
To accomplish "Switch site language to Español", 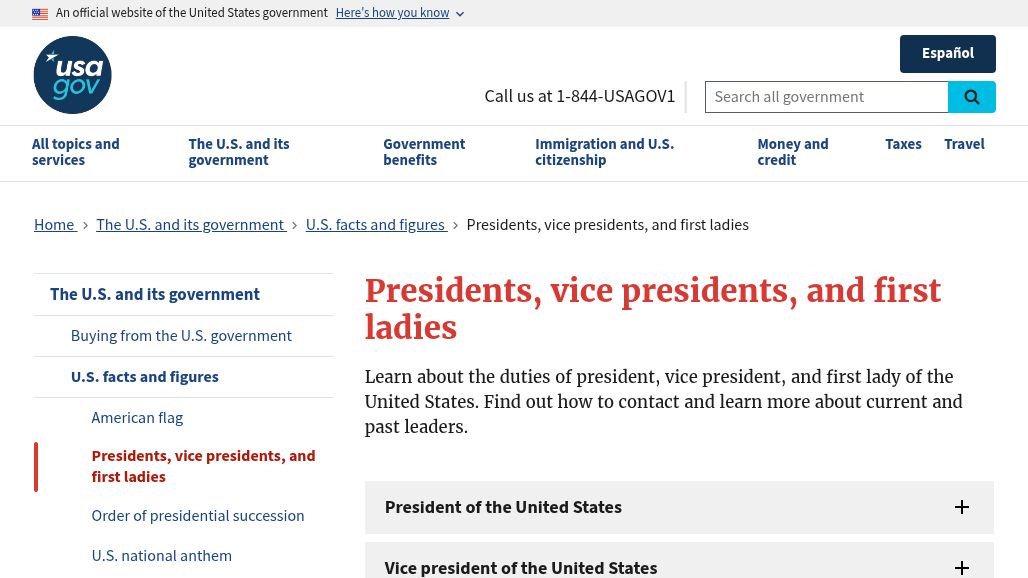I will 947,54.
